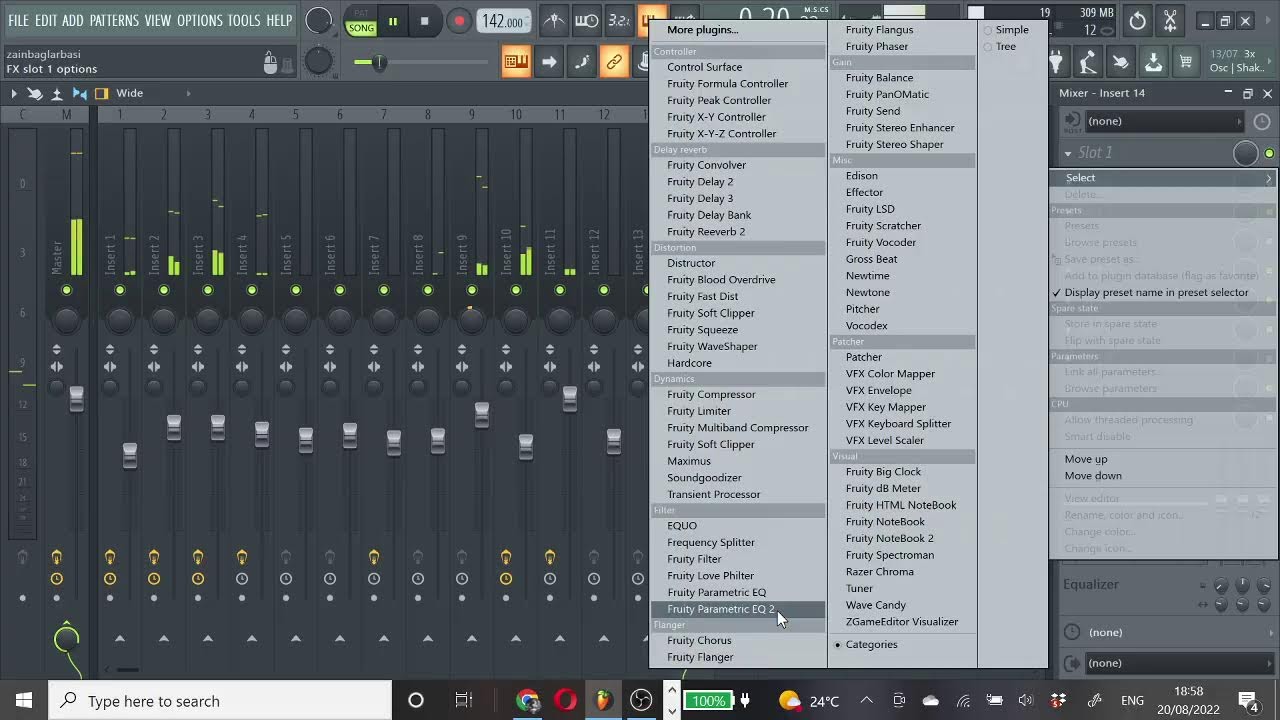Image resolution: width=1280 pixels, height=720 pixels.
Task: Open the shopping cart icon
Action: 1186,62
